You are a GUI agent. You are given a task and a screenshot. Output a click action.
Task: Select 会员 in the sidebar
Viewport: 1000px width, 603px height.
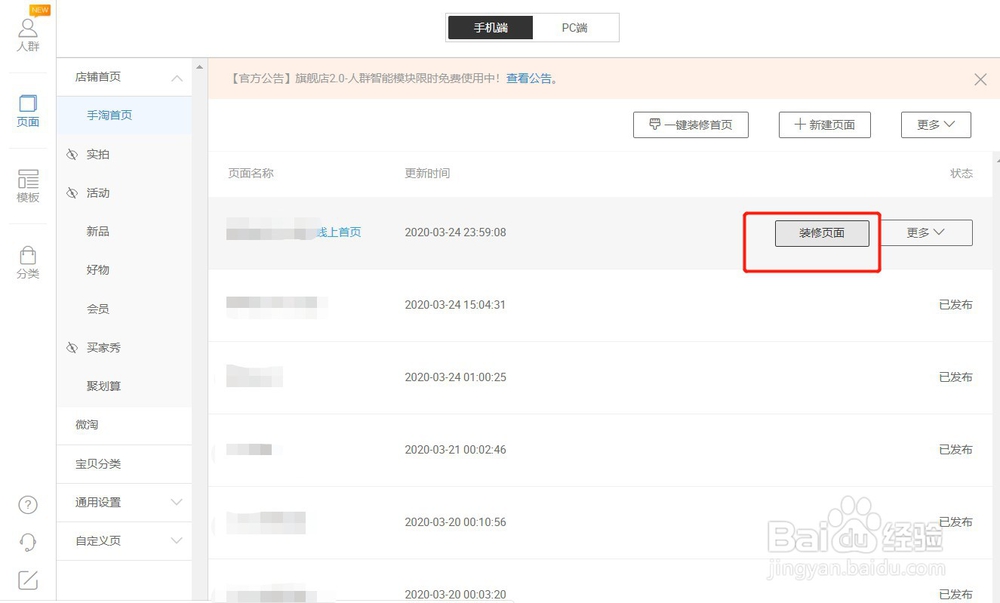pos(98,309)
